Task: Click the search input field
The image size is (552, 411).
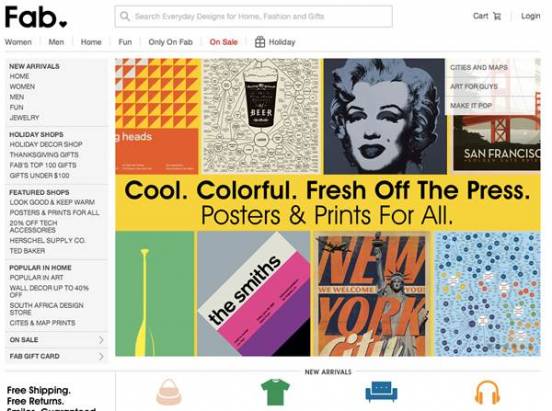Action: pos(253,16)
